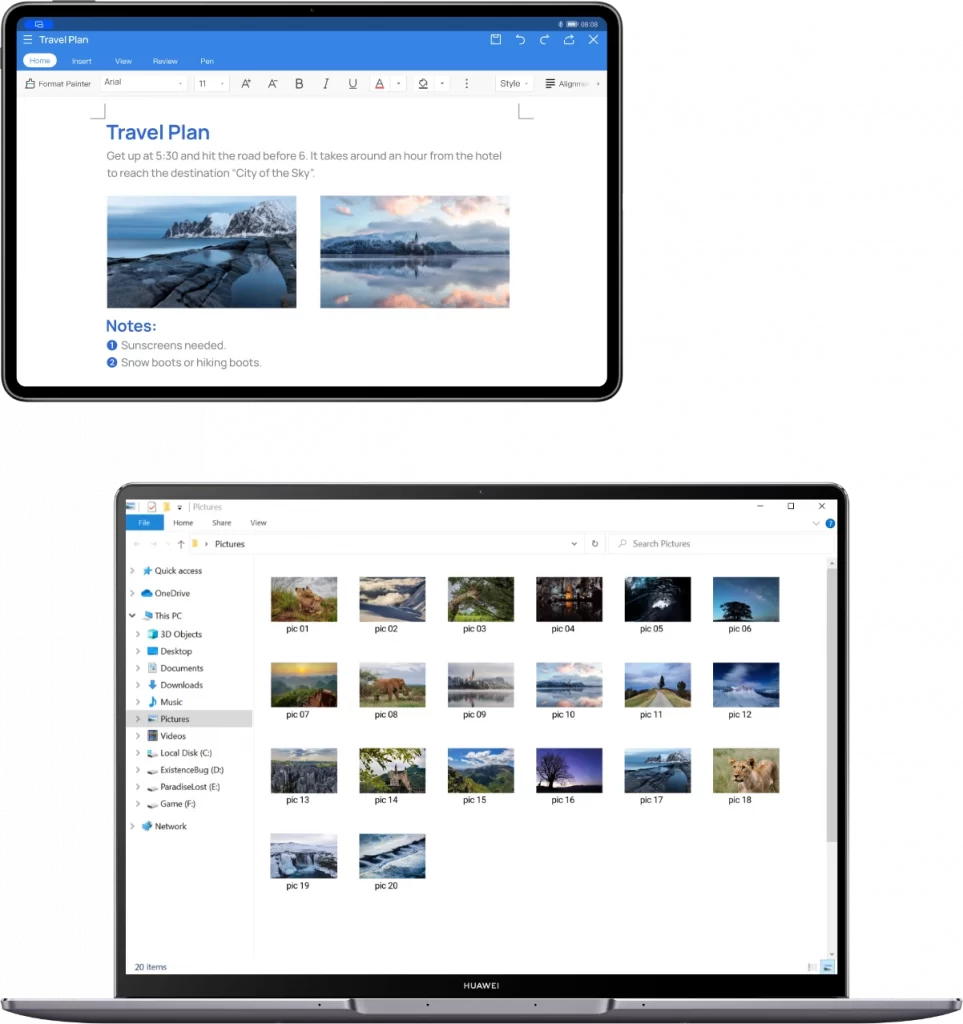Switch to the Insert tab
This screenshot has height=1024, width=963.
pos(82,61)
